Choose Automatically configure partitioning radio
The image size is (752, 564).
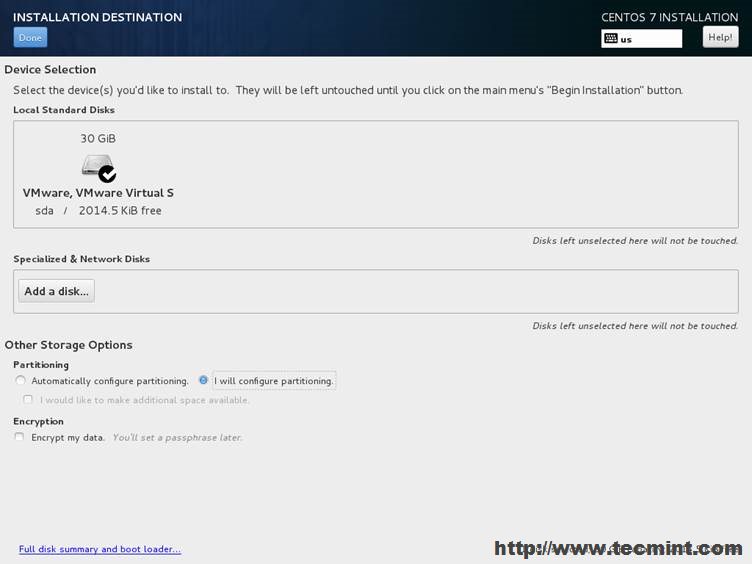pos(20,380)
